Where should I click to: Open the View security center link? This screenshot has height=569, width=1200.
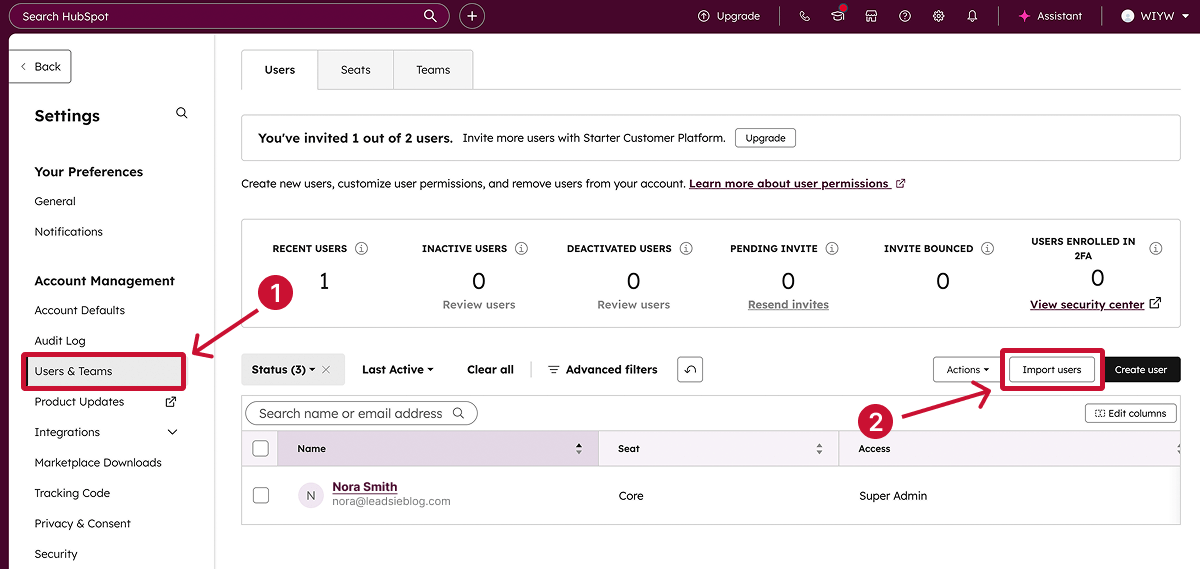1087,304
